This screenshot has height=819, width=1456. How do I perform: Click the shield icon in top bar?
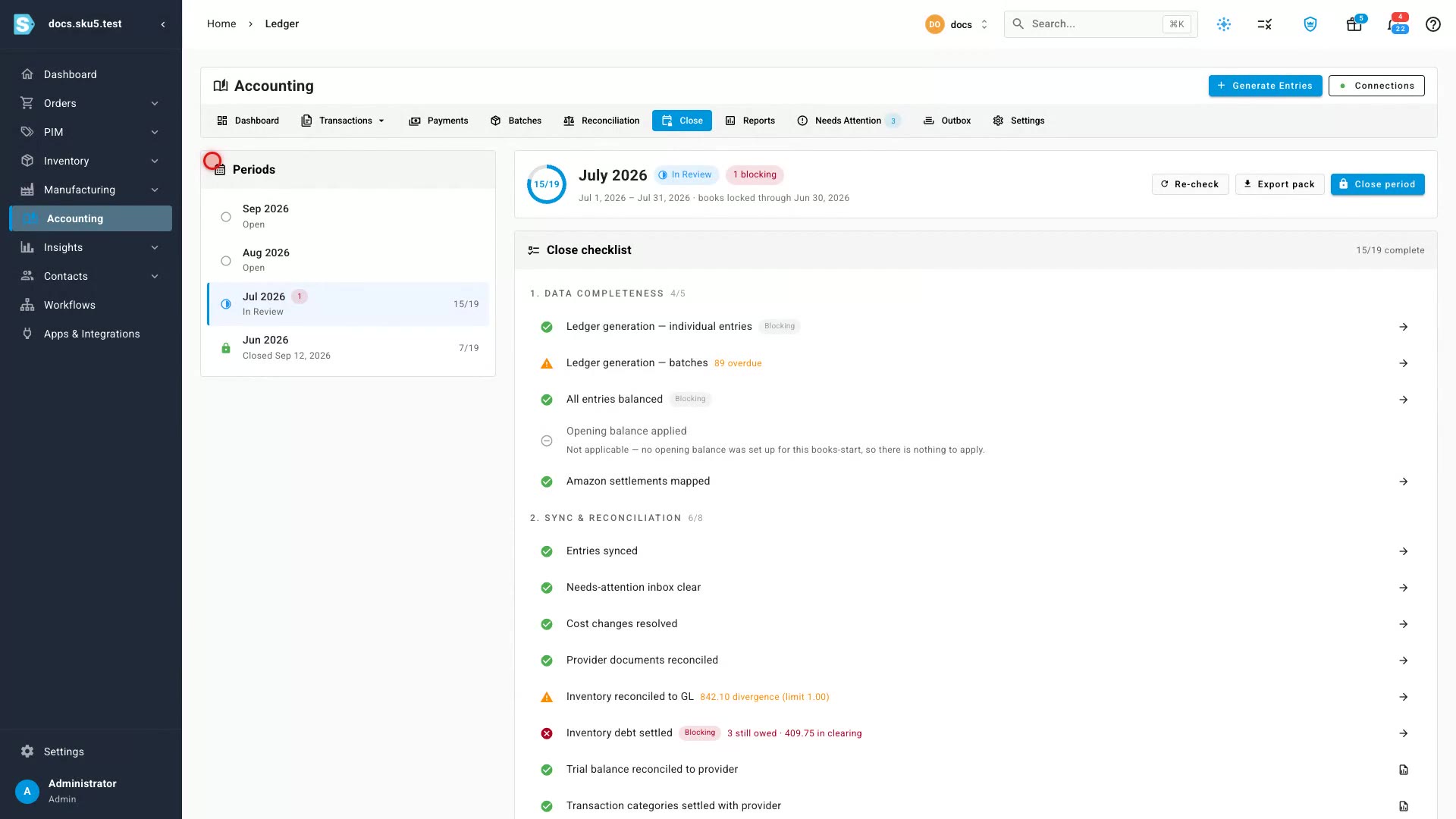(1310, 24)
